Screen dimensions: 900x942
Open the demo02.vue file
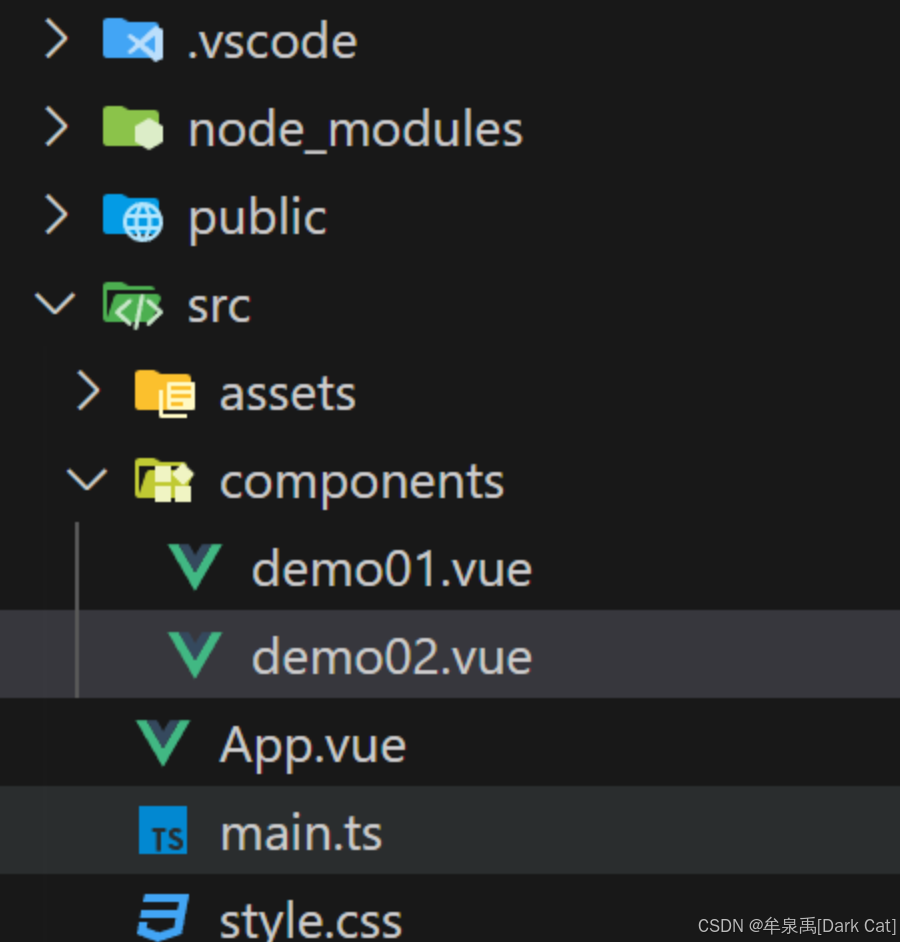pyautogui.click(x=392, y=656)
